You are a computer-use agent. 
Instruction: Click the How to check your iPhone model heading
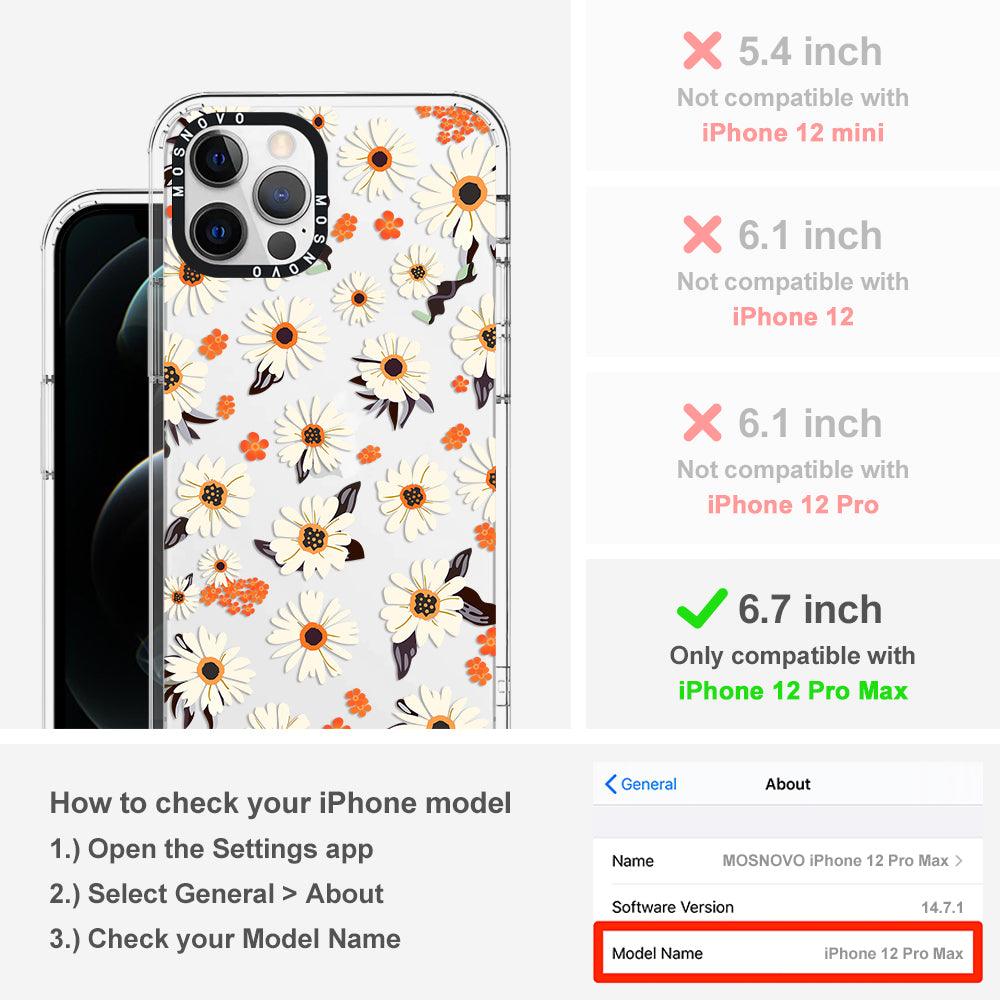[x=281, y=802]
